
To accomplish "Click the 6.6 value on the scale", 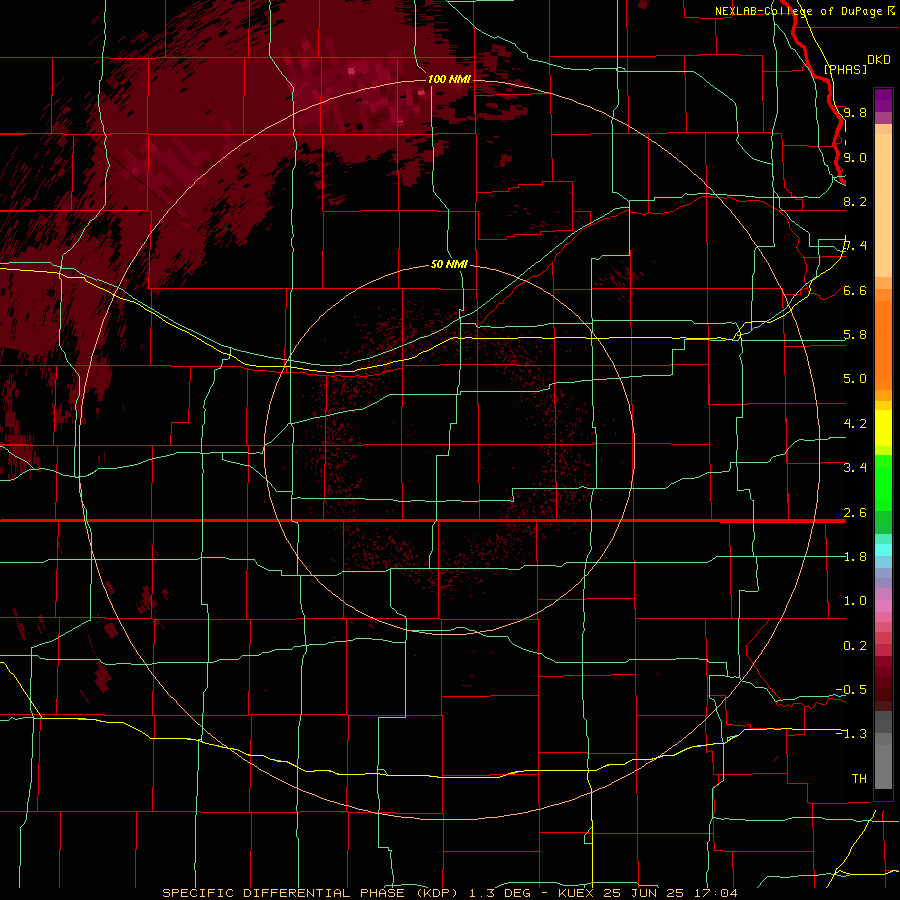I will (855, 290).
